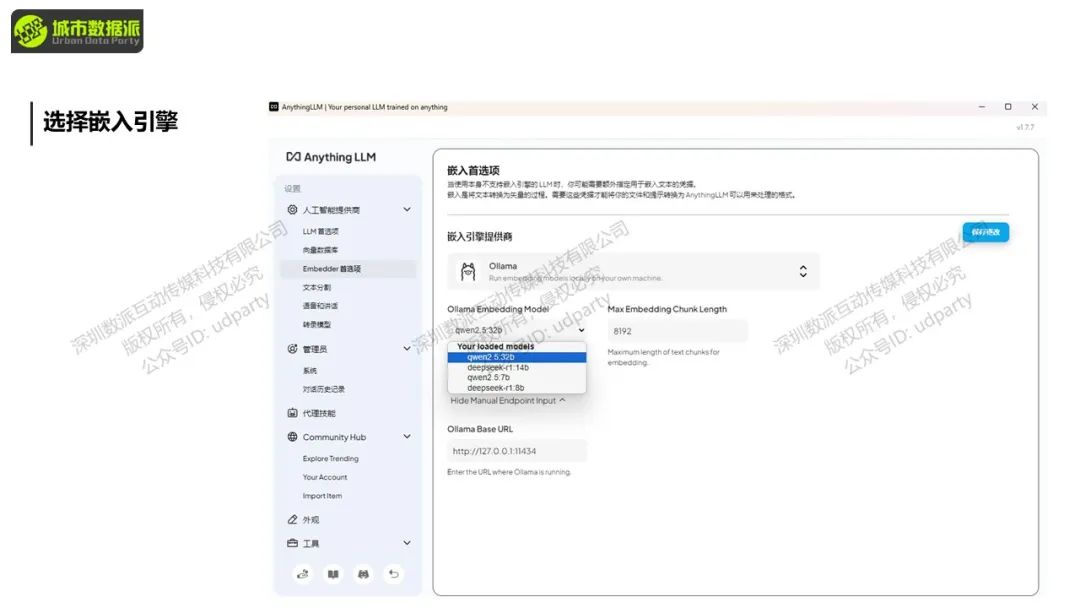The width and height of the screenshot is (1080, 608).
Task: Open the documentation book icon in the sidebar footer
Action: [x=333, y=574]
